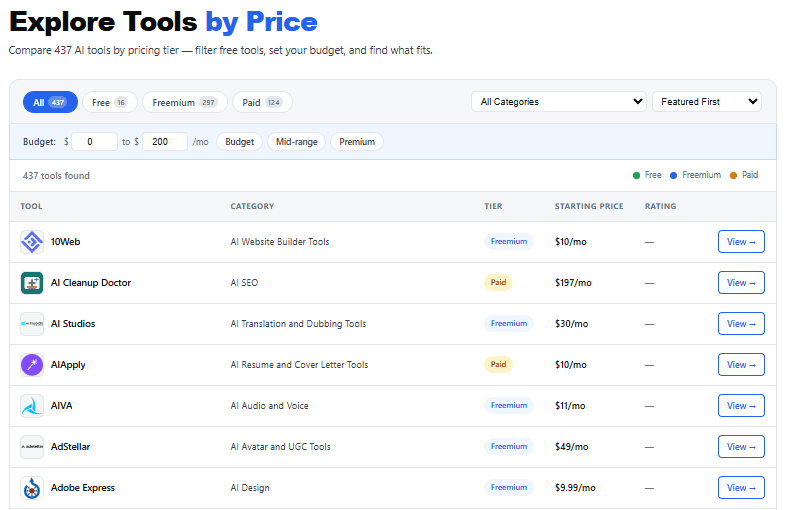788x510 pixels.
Task: Toggle the Freemium filter pill
Action: click(x=184, y=103)
